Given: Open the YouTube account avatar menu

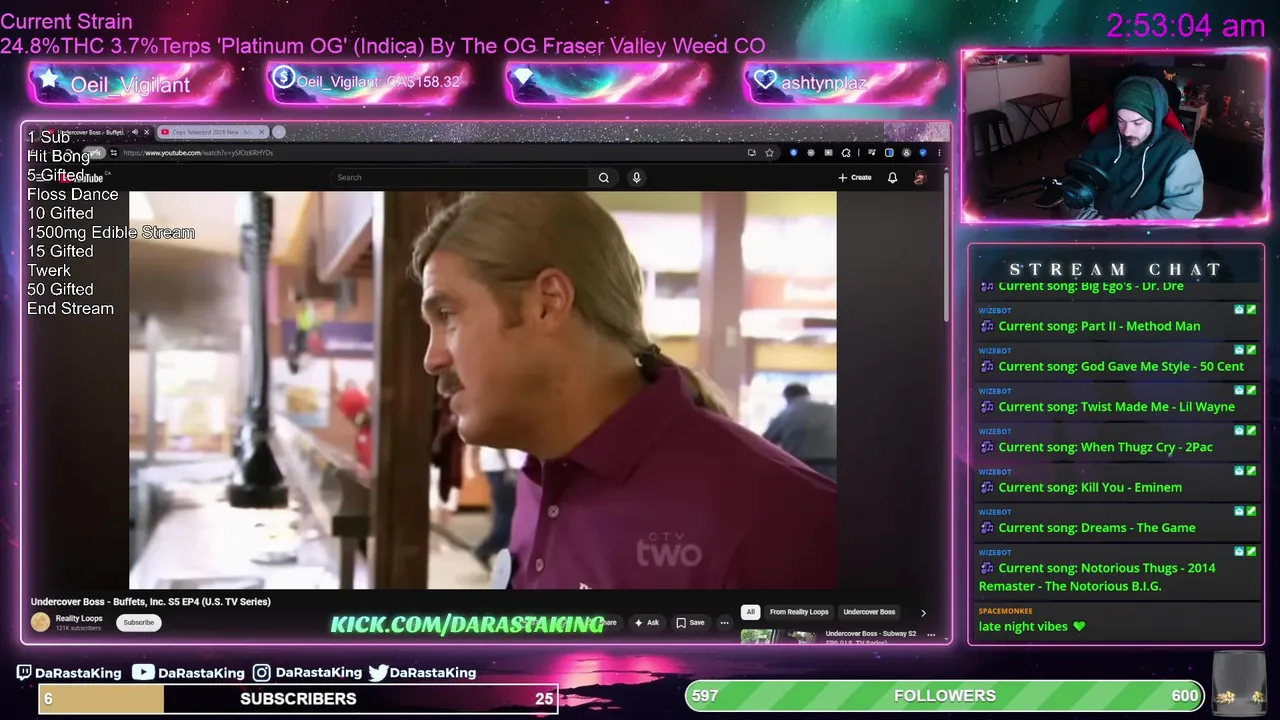Looking at the screenshot, I should pos(920,177).
